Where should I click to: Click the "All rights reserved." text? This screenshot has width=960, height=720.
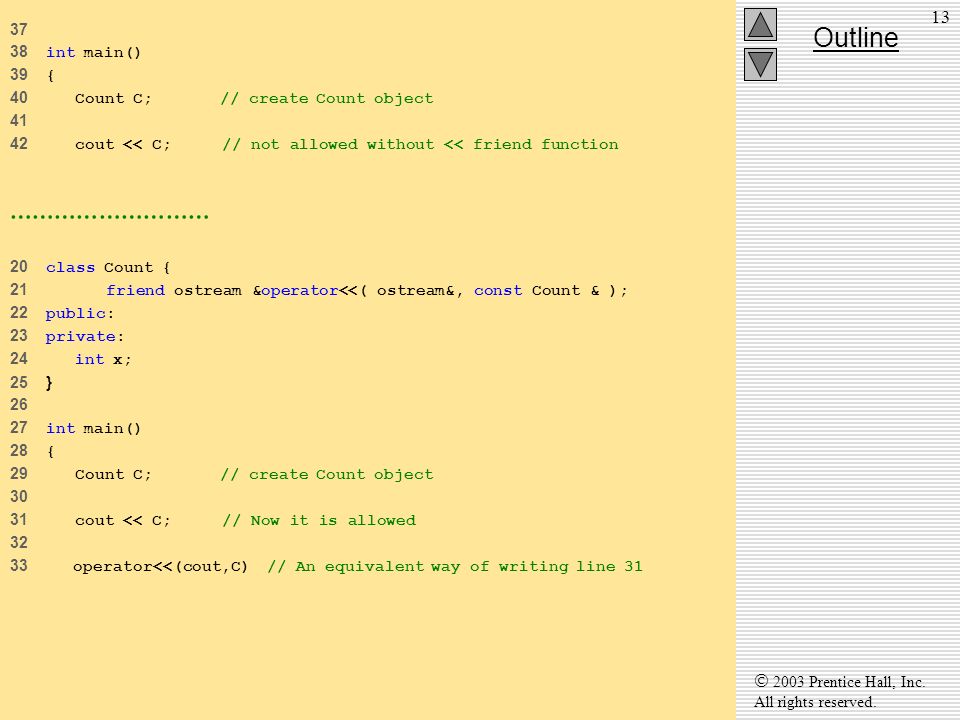point(815,702)
